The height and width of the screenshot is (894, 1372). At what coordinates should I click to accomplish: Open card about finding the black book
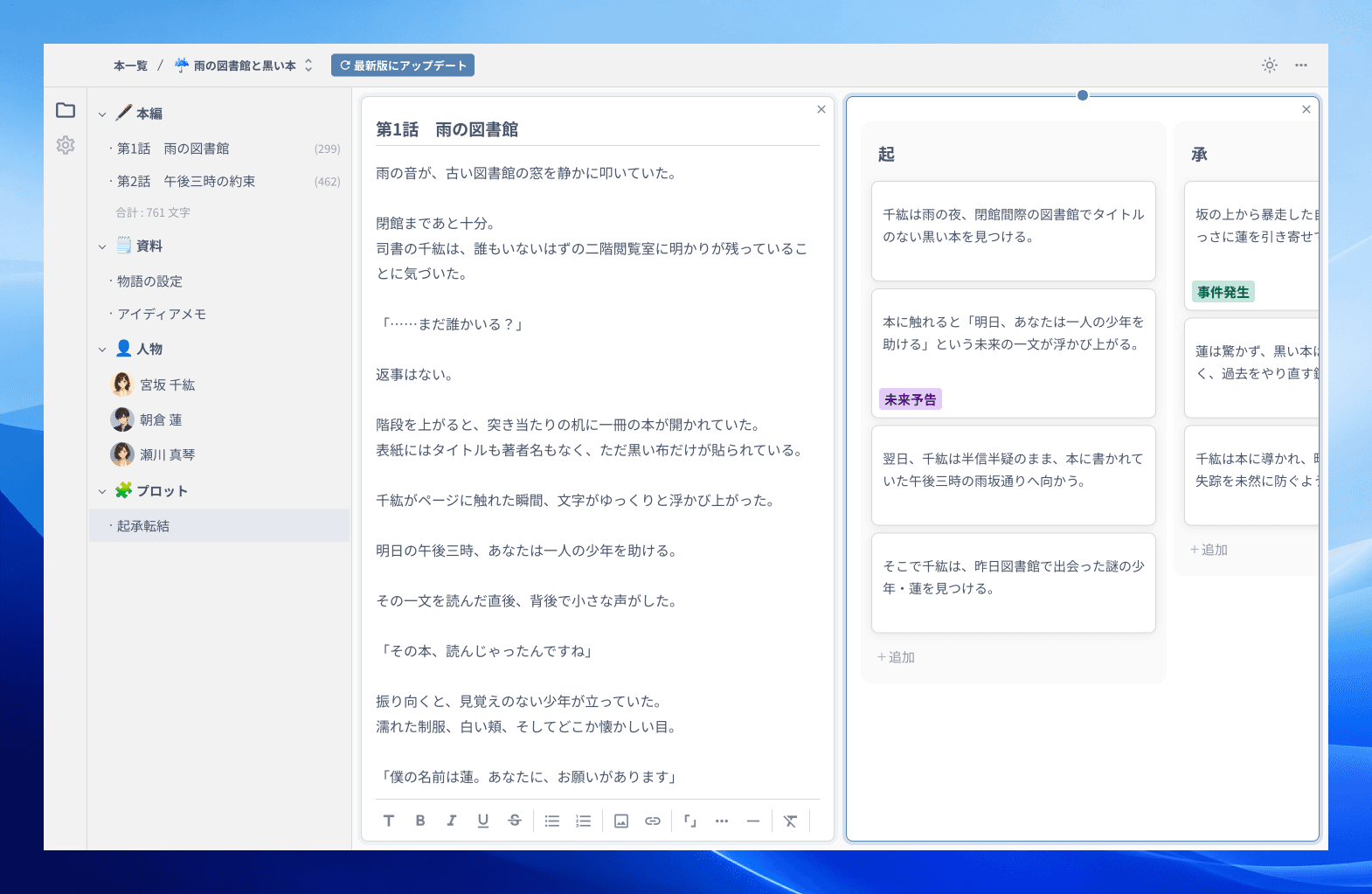click(x=1014, y=231)
